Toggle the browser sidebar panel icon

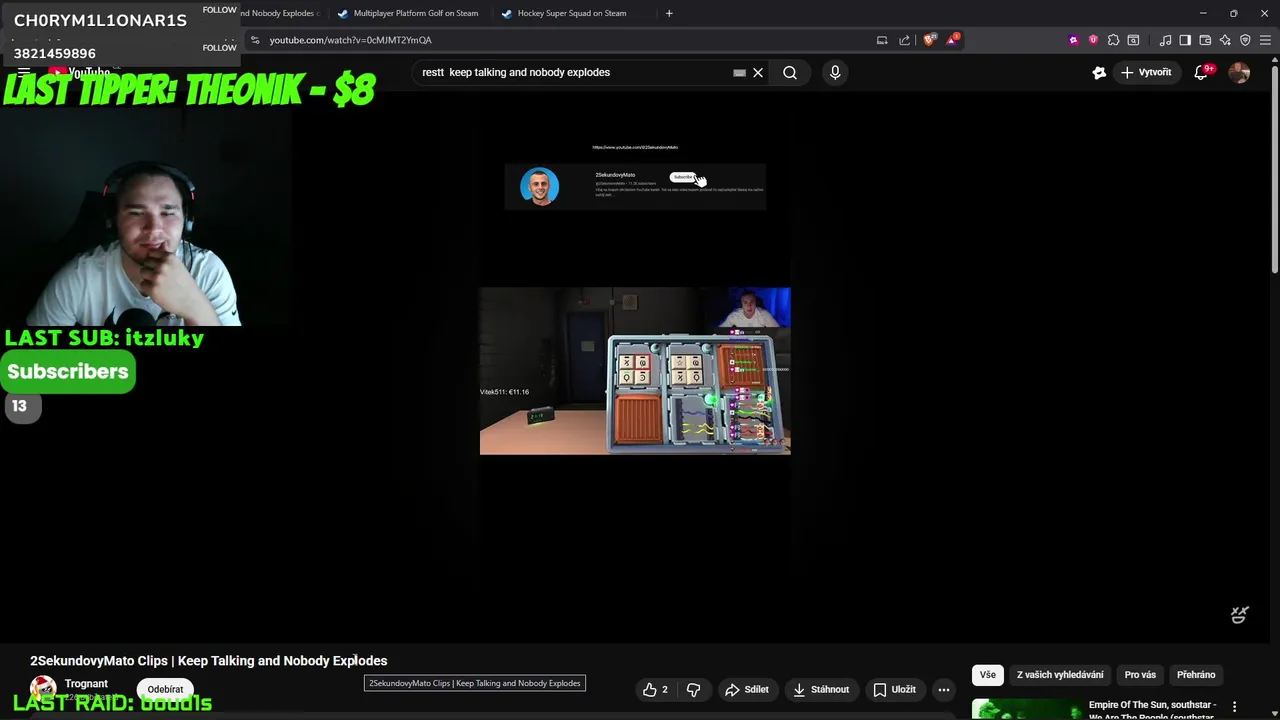click(x=1185, y=40)
